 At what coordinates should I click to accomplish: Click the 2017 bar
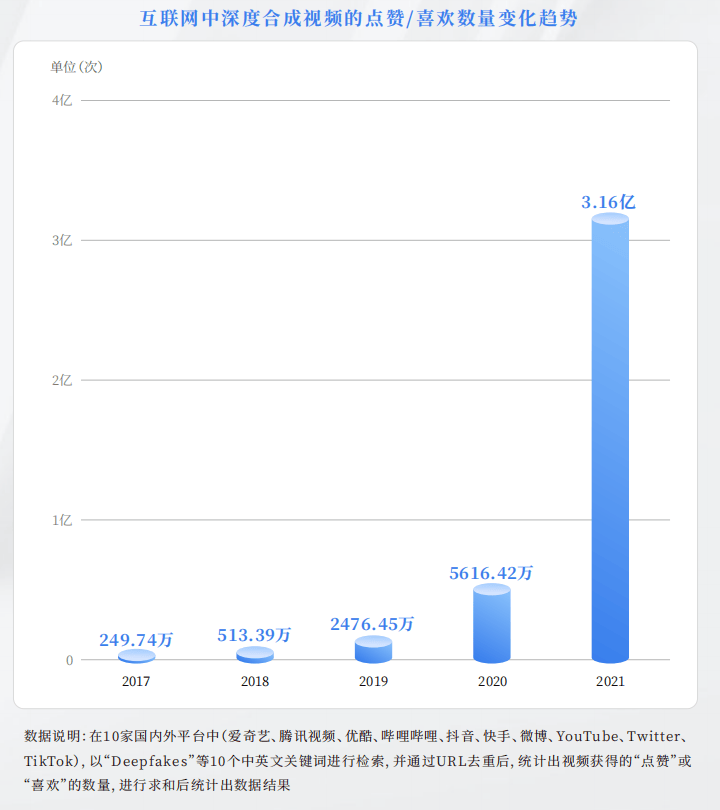(136, 657)
